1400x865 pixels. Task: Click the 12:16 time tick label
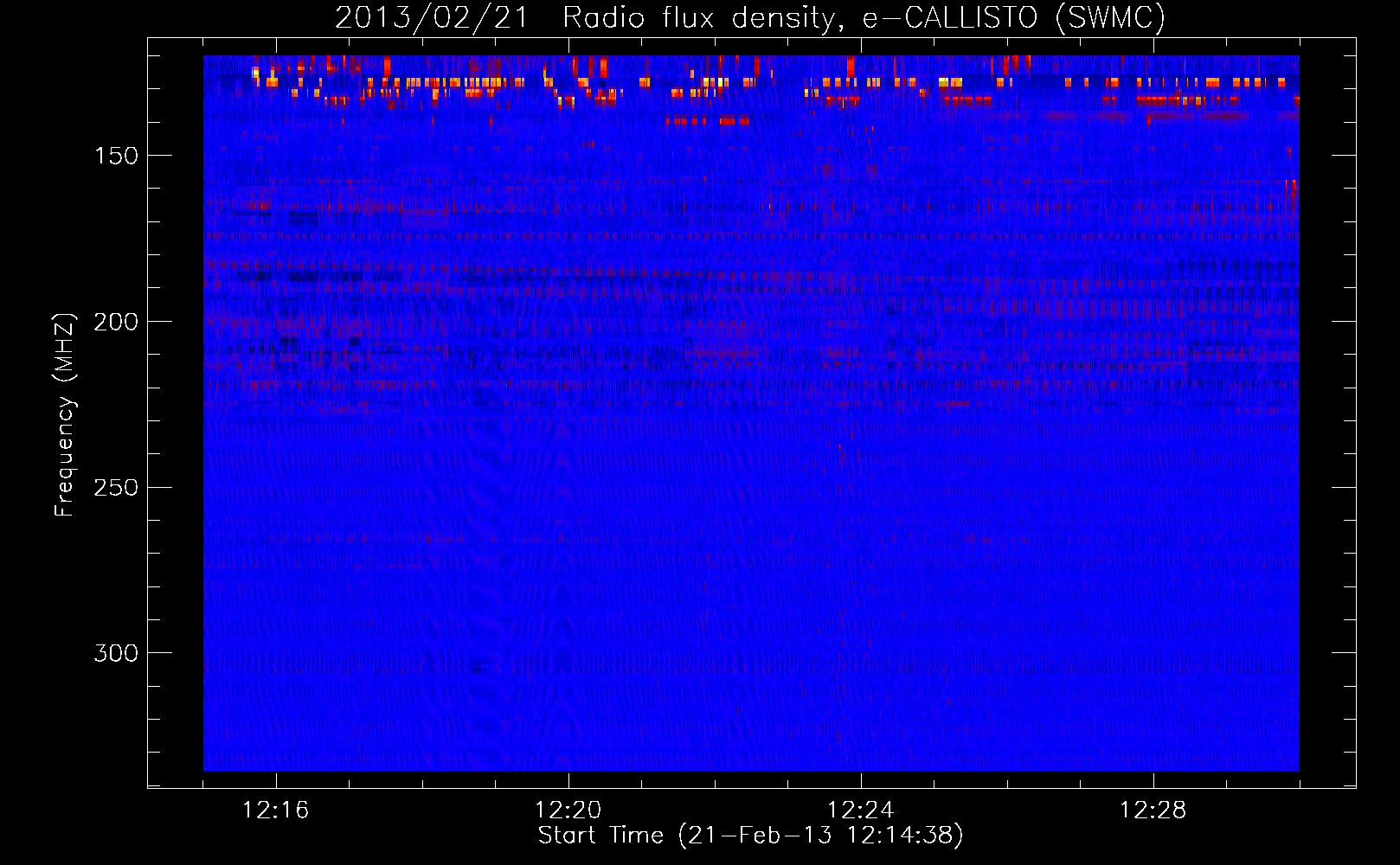pos(275,810)
